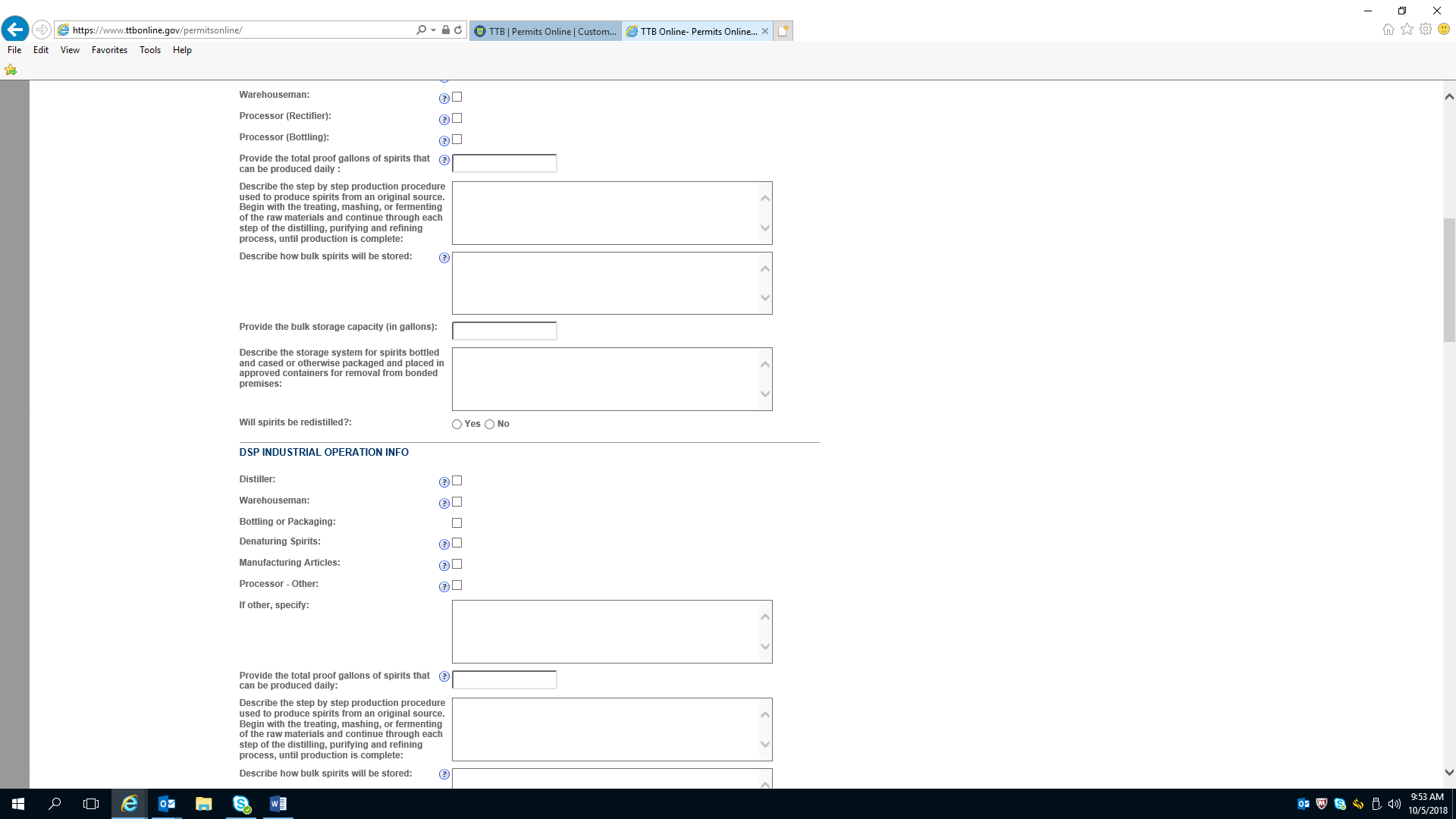Click browser back arrow button
The width and height of the screenshot is (1456, 819).
tap(15, 30)
